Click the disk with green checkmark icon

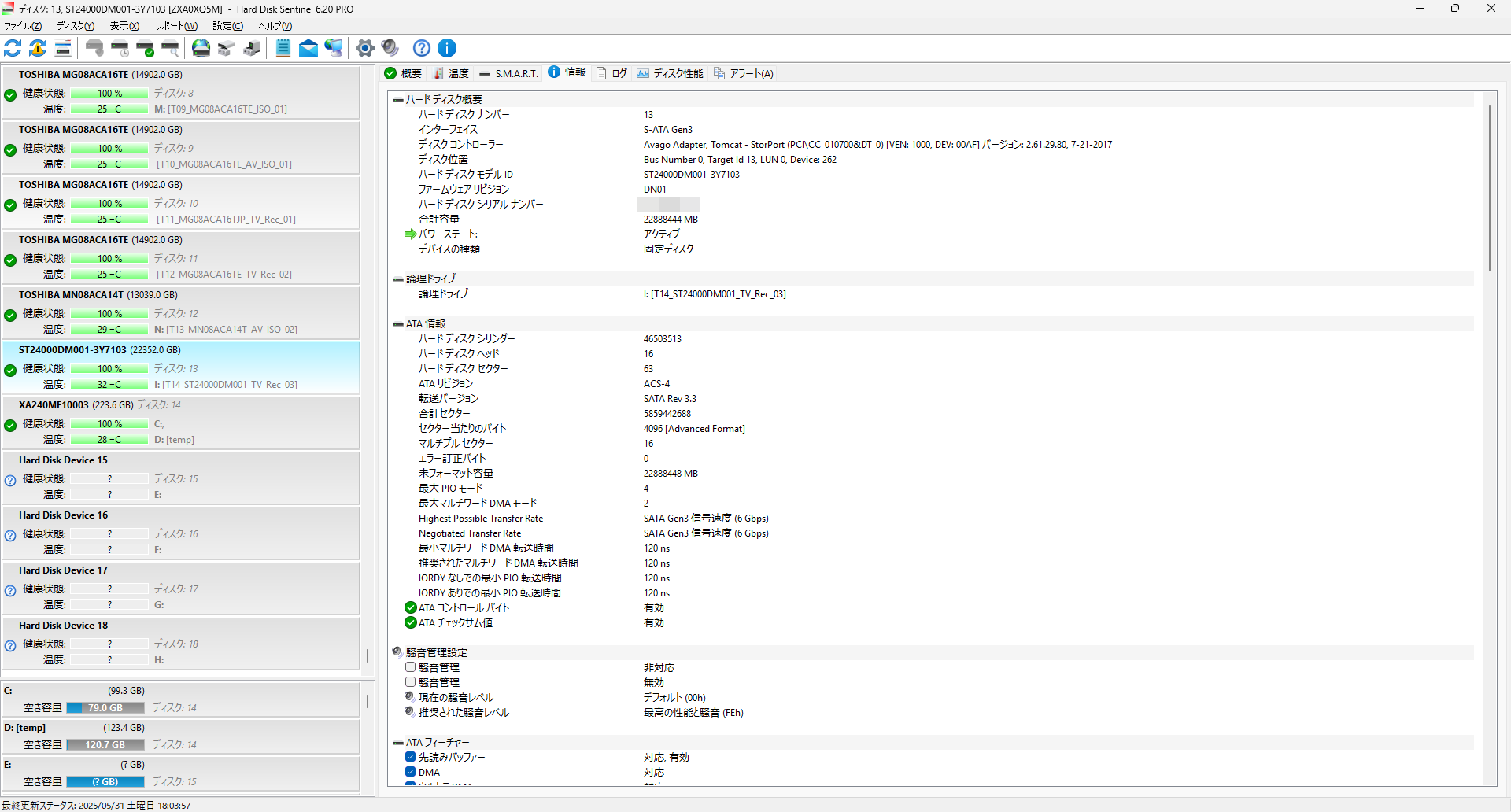(x=146, y=48)
